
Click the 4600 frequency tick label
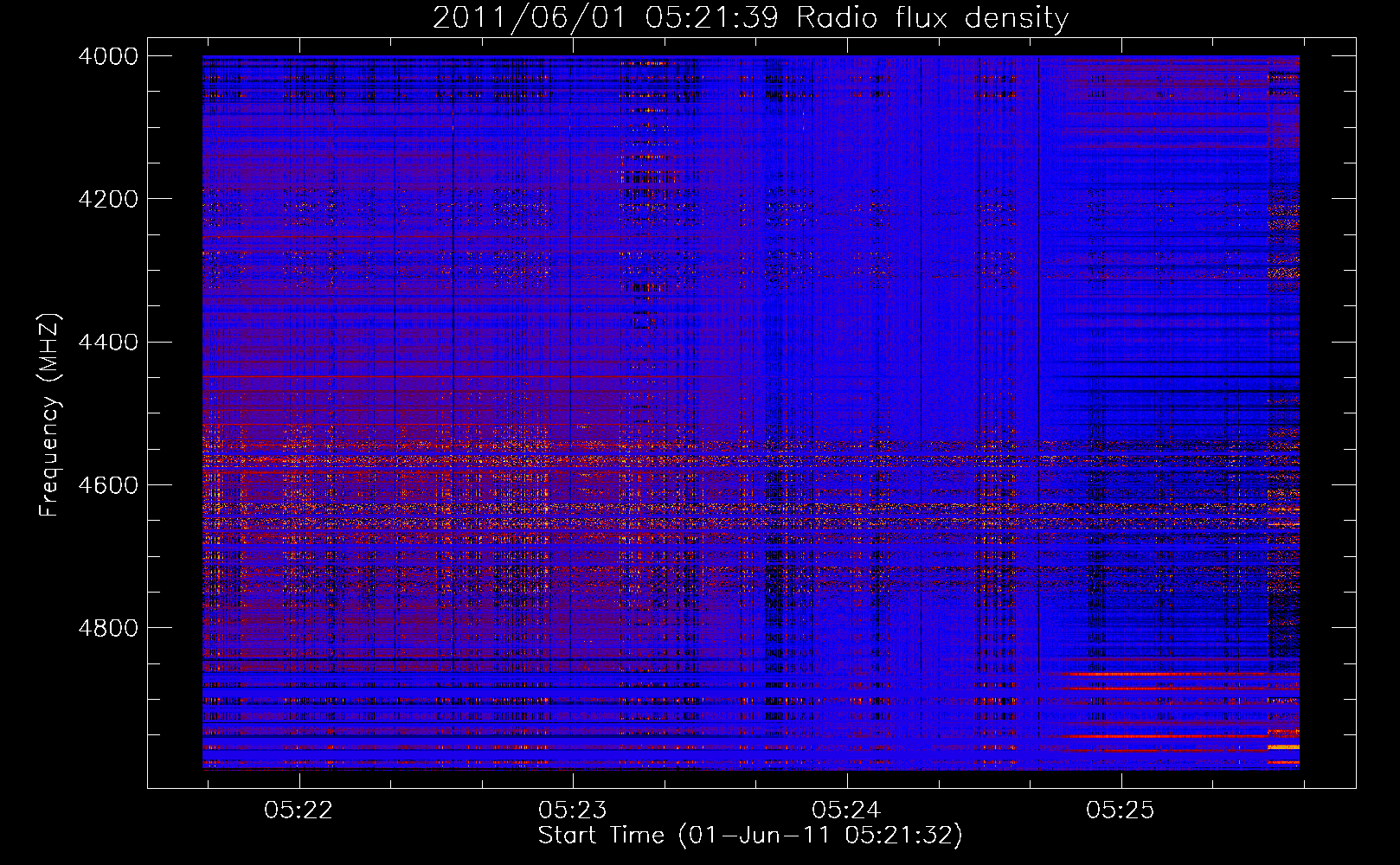108,484
